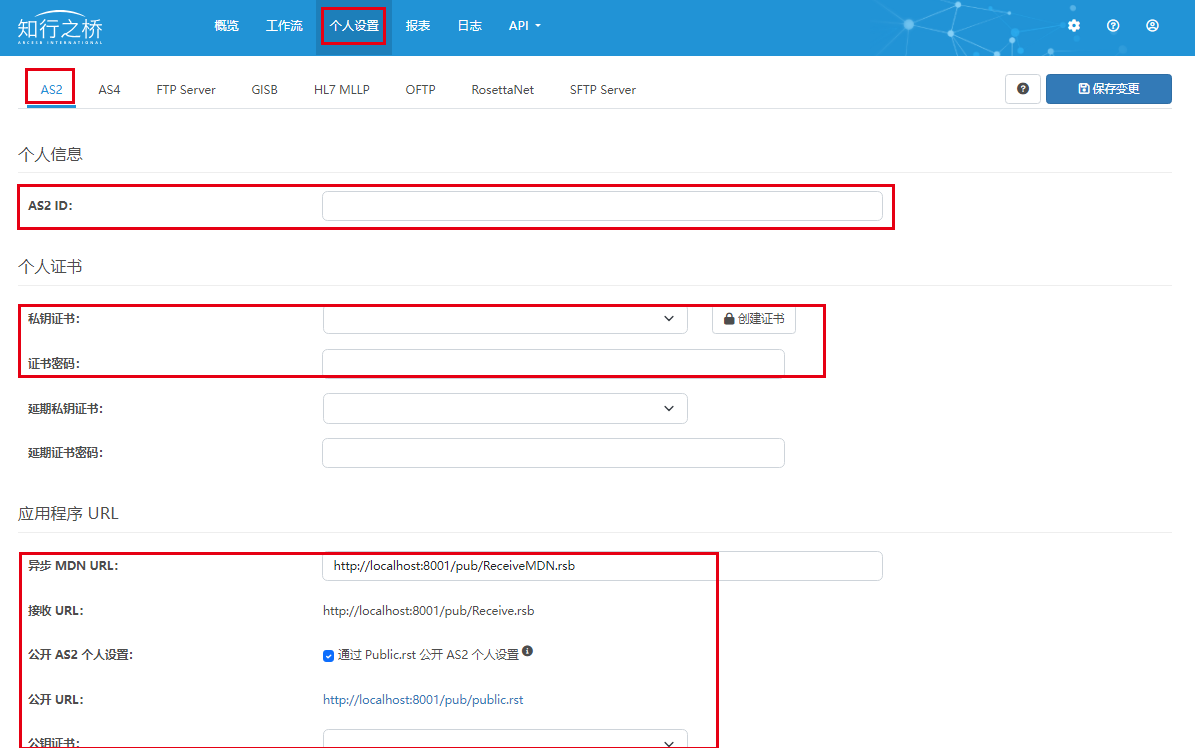Viewport: 1195px width, 748px height.
Task: Open the user account icon
Action: point(1152,26)
